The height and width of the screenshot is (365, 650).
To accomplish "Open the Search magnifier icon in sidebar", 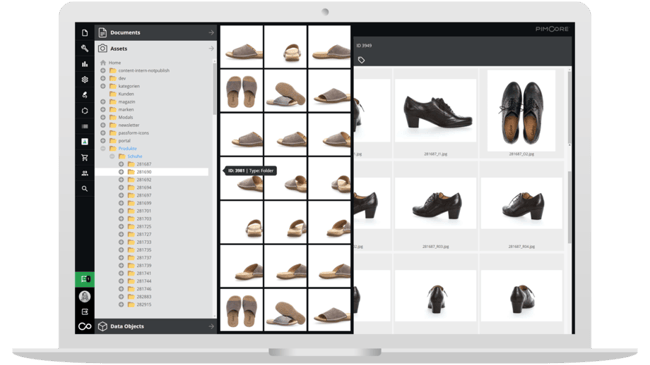I will tap(85, 189).
